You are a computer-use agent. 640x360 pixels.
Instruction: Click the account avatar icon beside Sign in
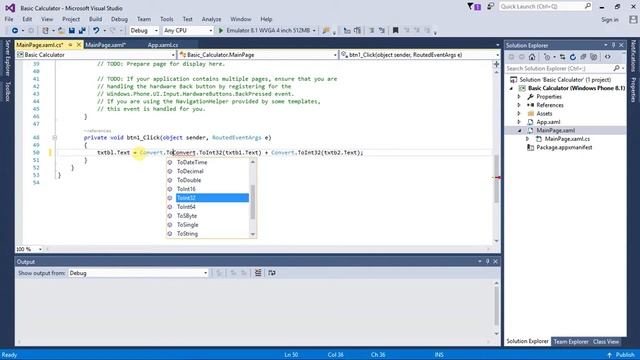(x=633, y=20)
